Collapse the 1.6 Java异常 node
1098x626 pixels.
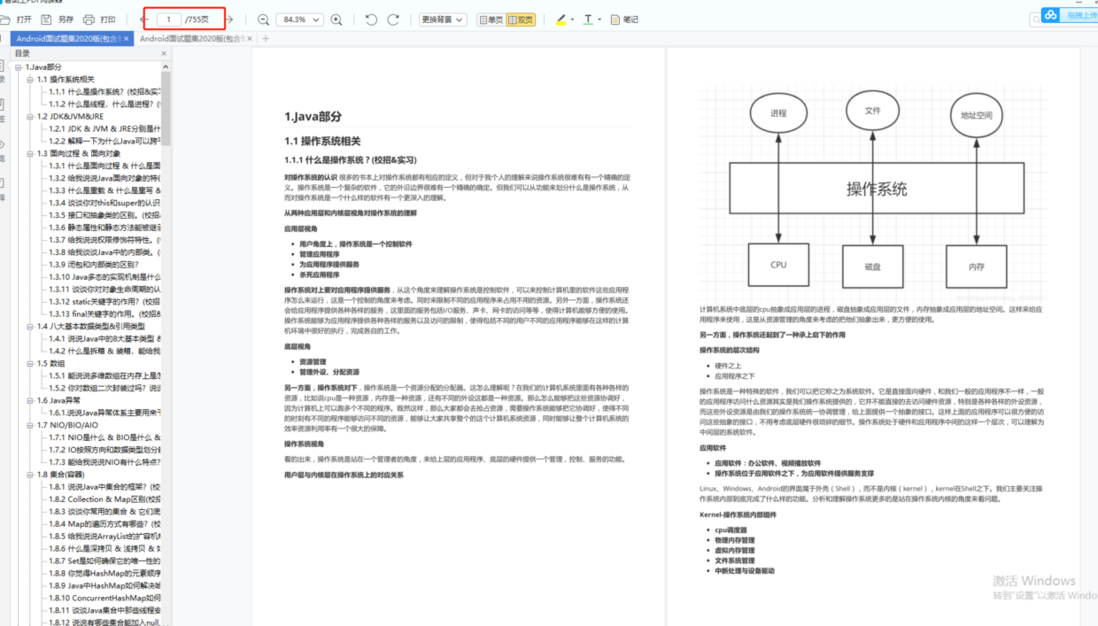[x=30, y=401]
